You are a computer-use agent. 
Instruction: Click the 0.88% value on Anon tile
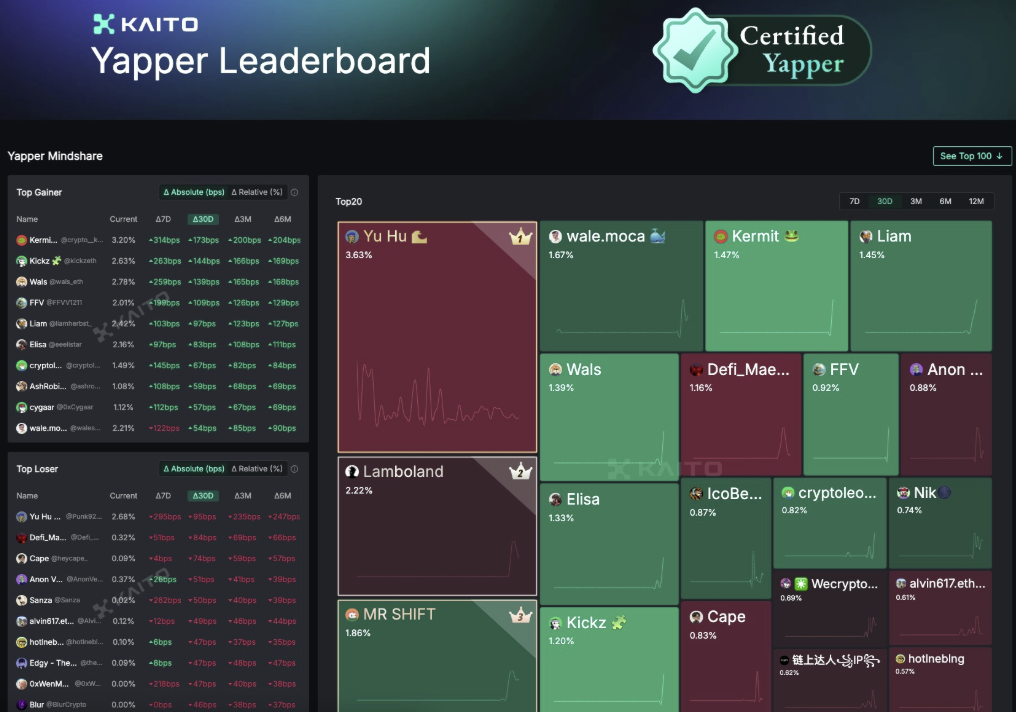click(x=923, y=388)
